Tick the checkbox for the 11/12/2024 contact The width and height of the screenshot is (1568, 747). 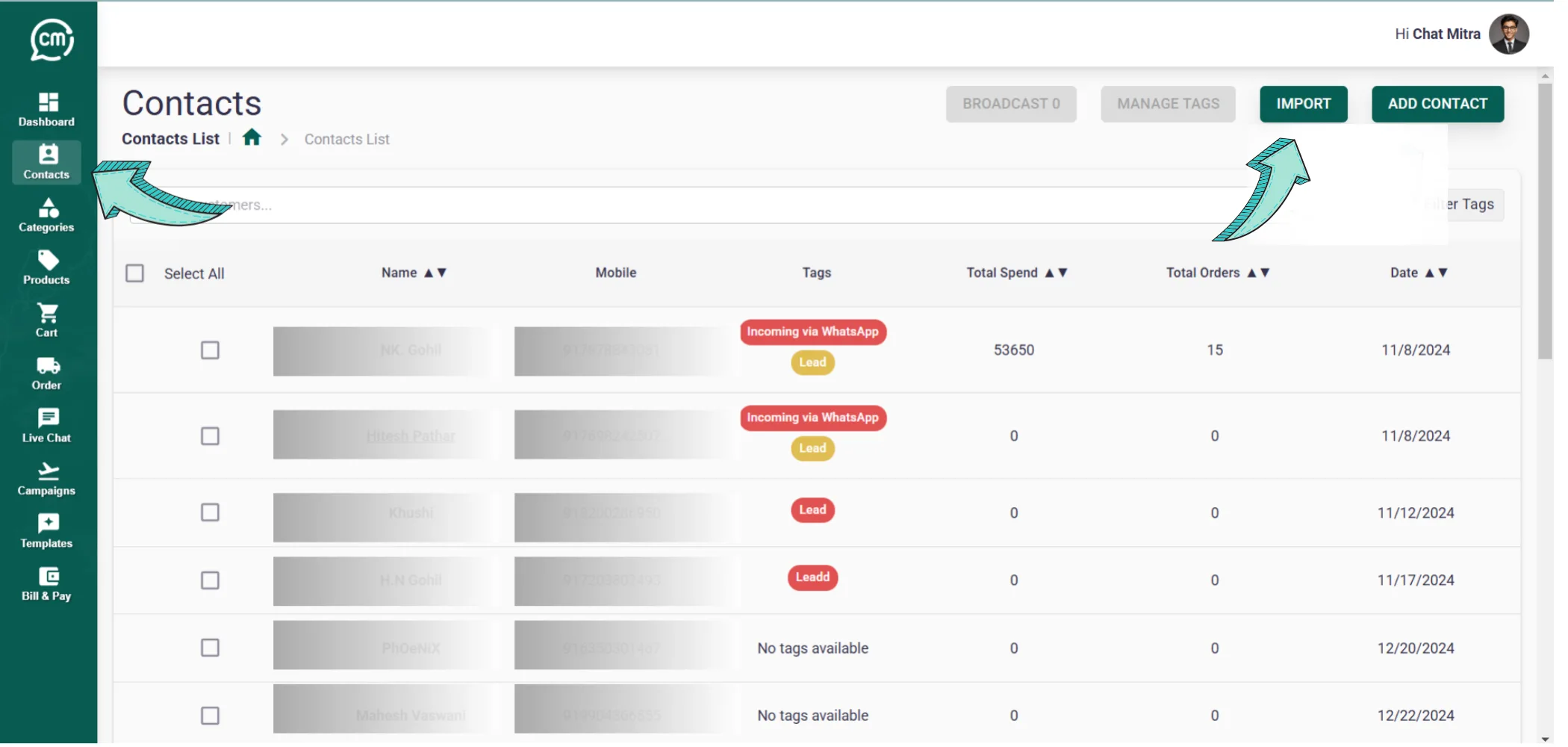(211, 512)
